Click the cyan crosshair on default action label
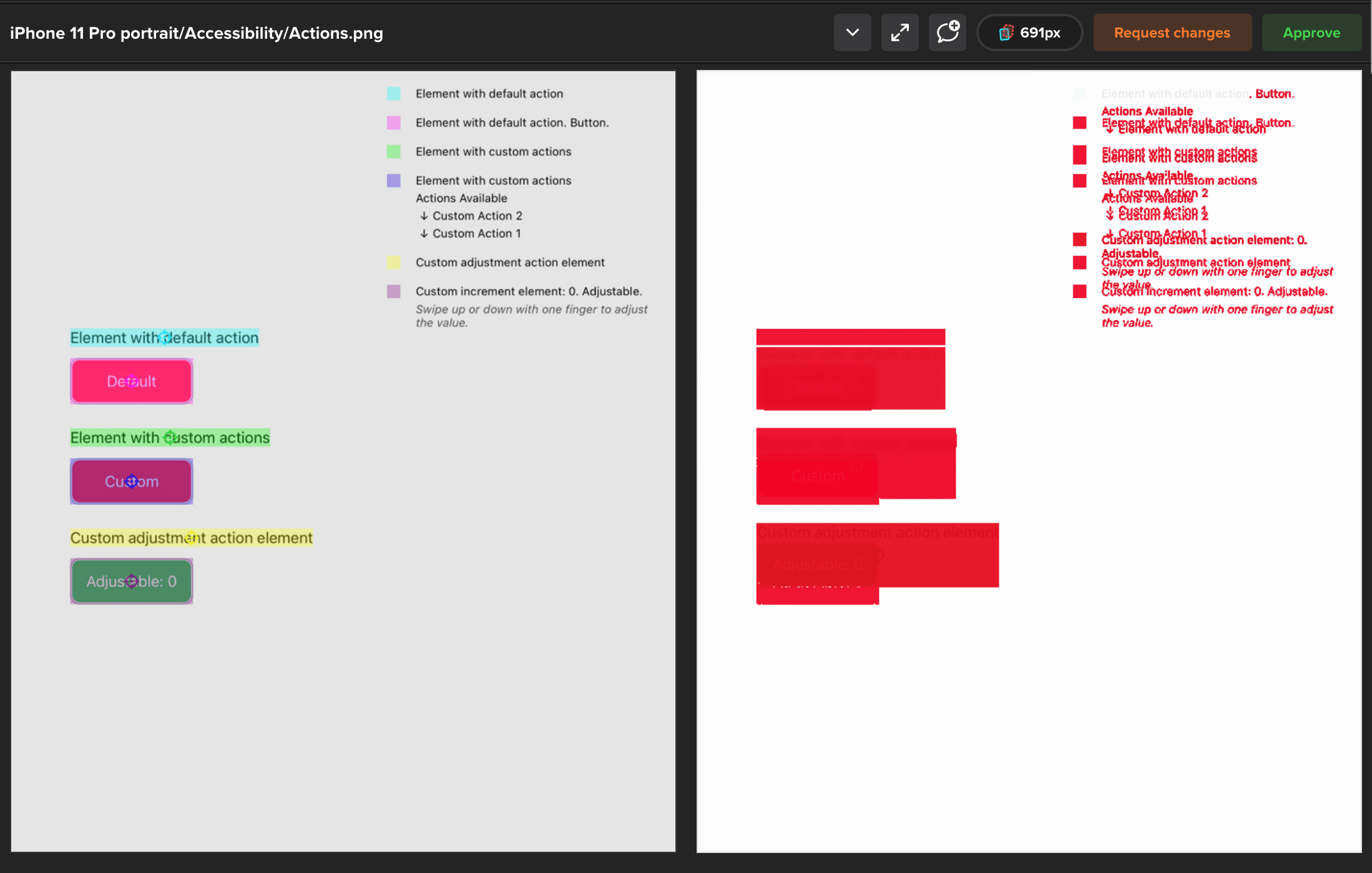This screenshot has height=873, width=1372. (164, 338)
